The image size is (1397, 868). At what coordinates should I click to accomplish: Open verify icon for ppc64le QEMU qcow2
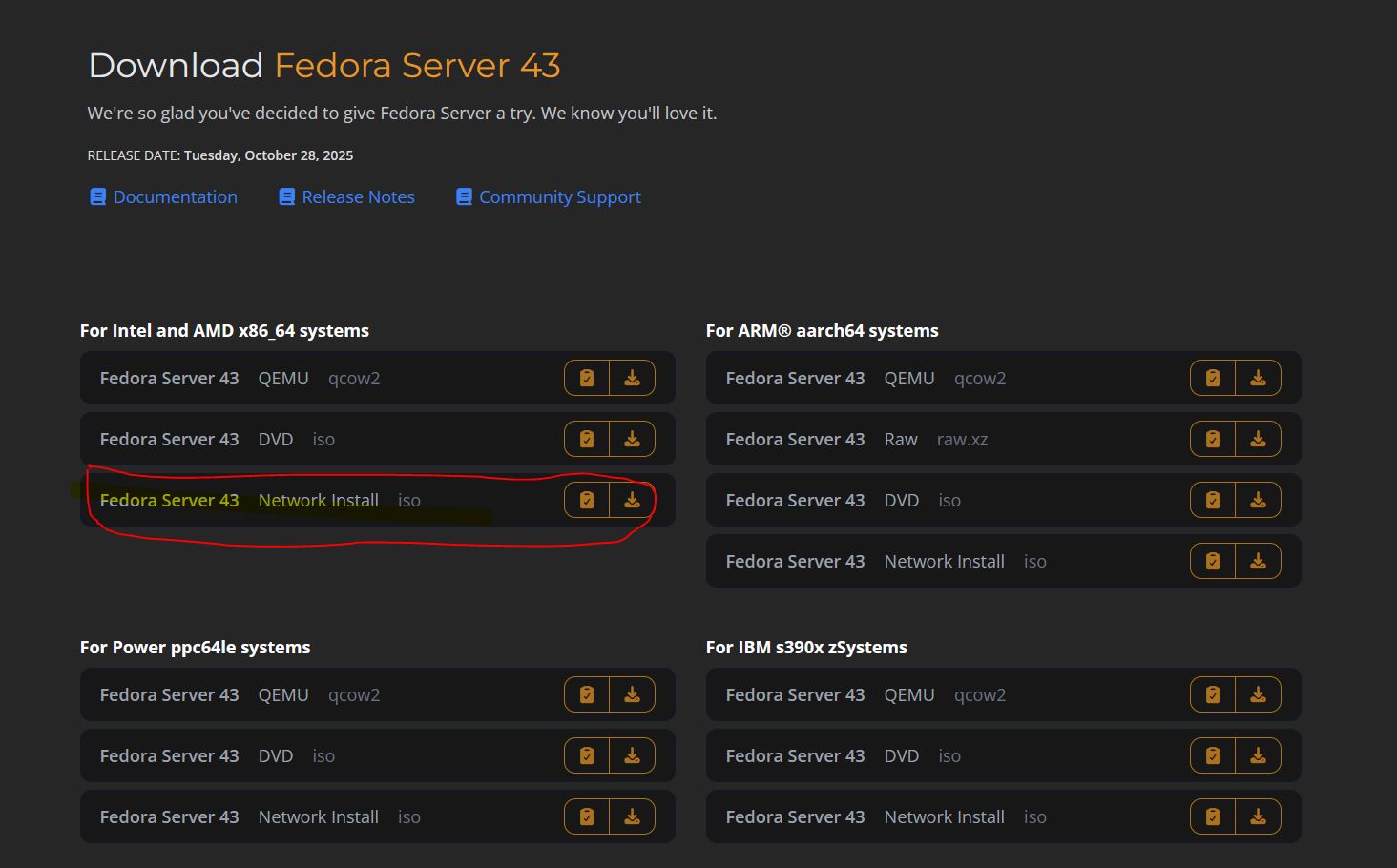pos(587,694)
